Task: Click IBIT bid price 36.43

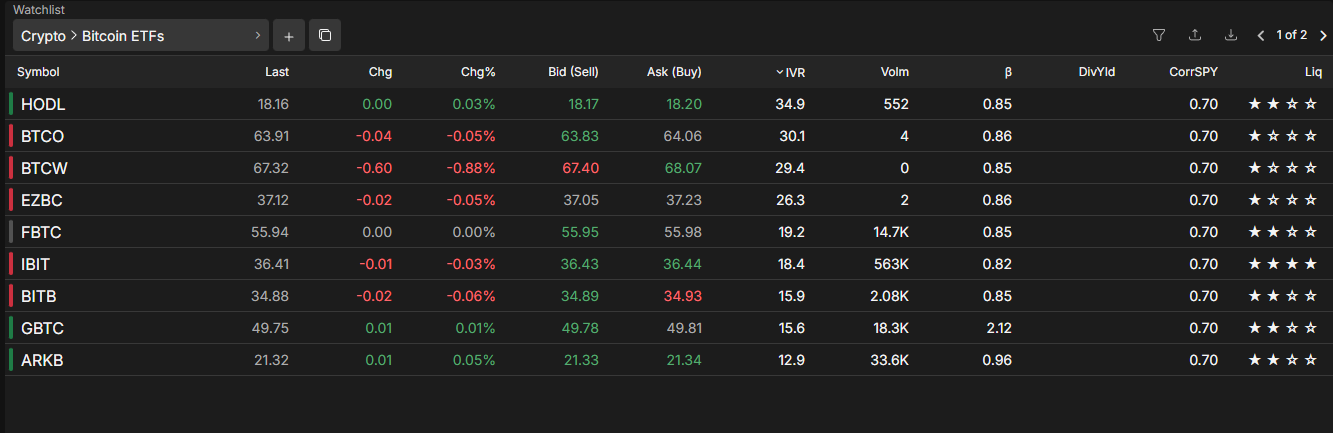Action: [x=581, y=264]
